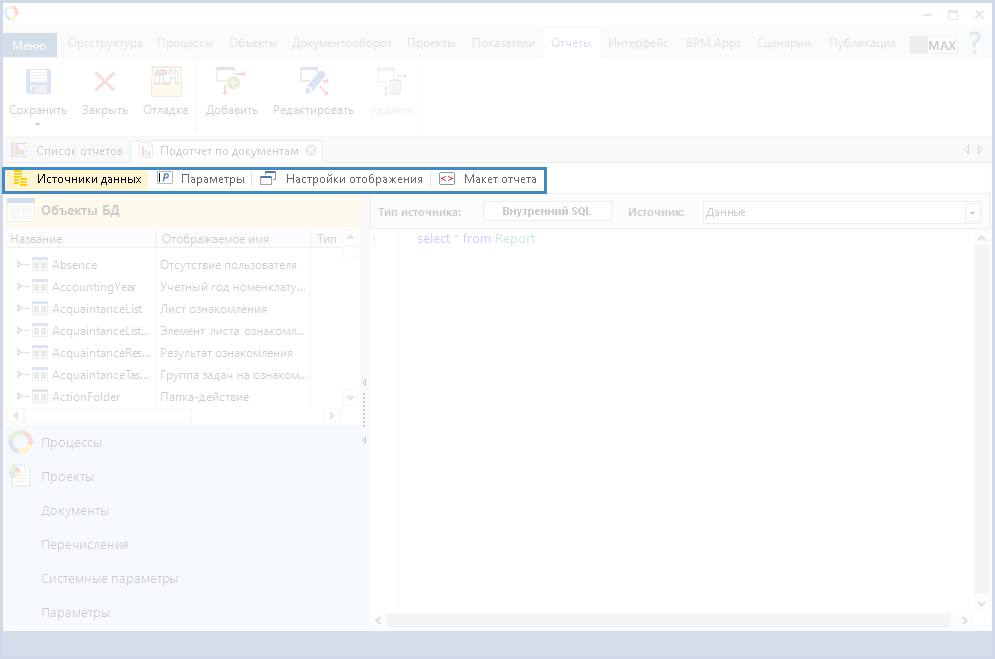Click the Внутренний SQL source type button

click(x=547, y=212)
